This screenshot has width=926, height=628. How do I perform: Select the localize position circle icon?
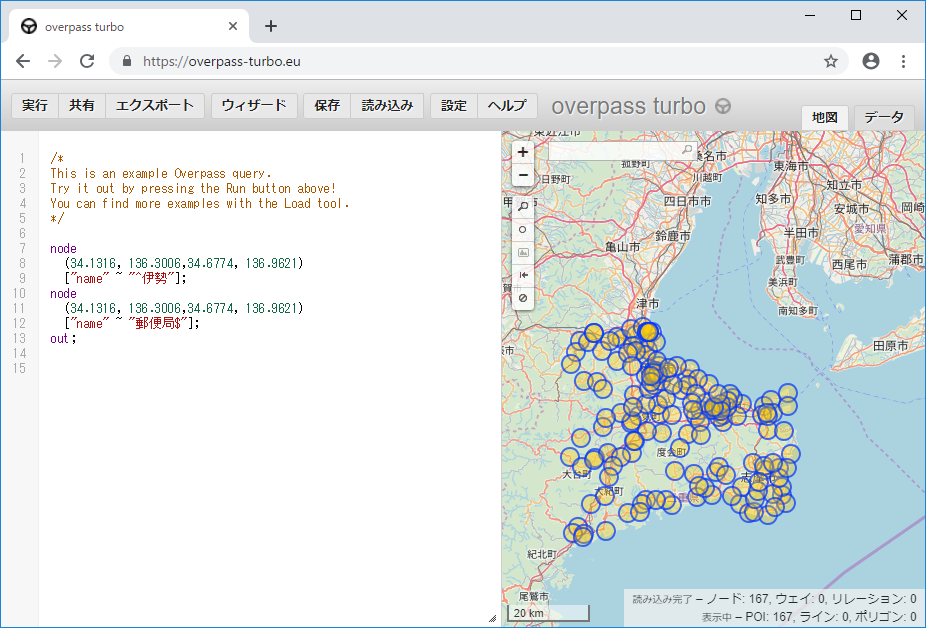(x=522, y=229)
